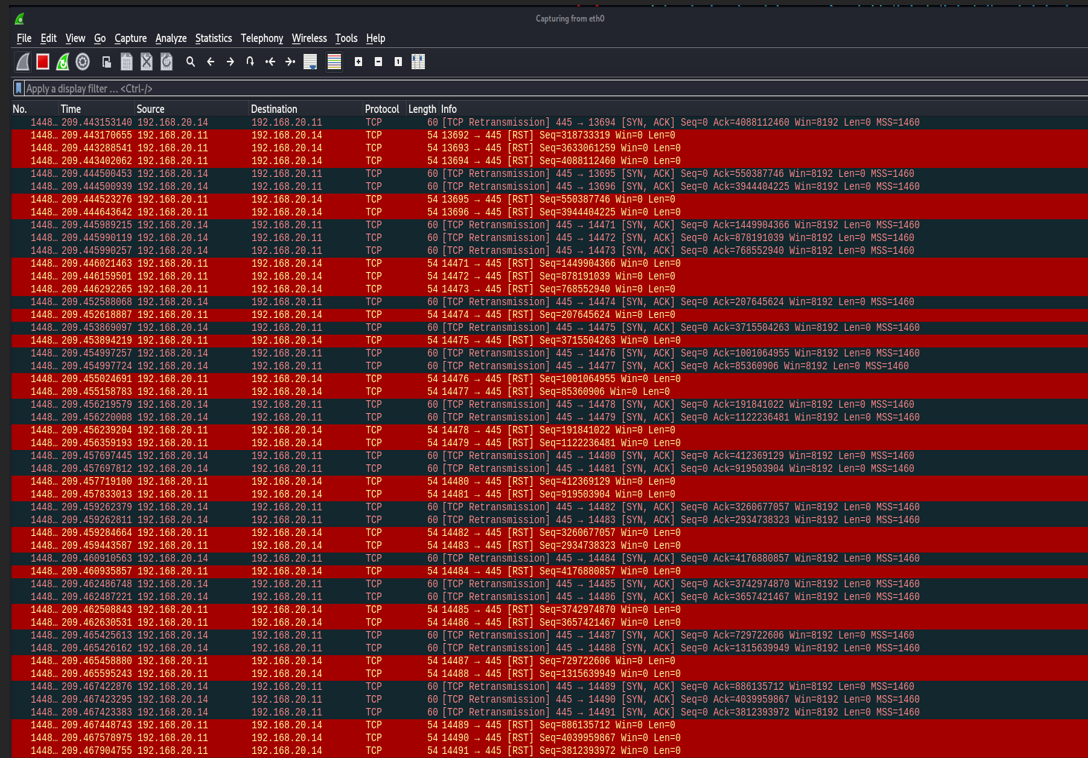Click the Resize columns to content icon

[x=420, y=61]
